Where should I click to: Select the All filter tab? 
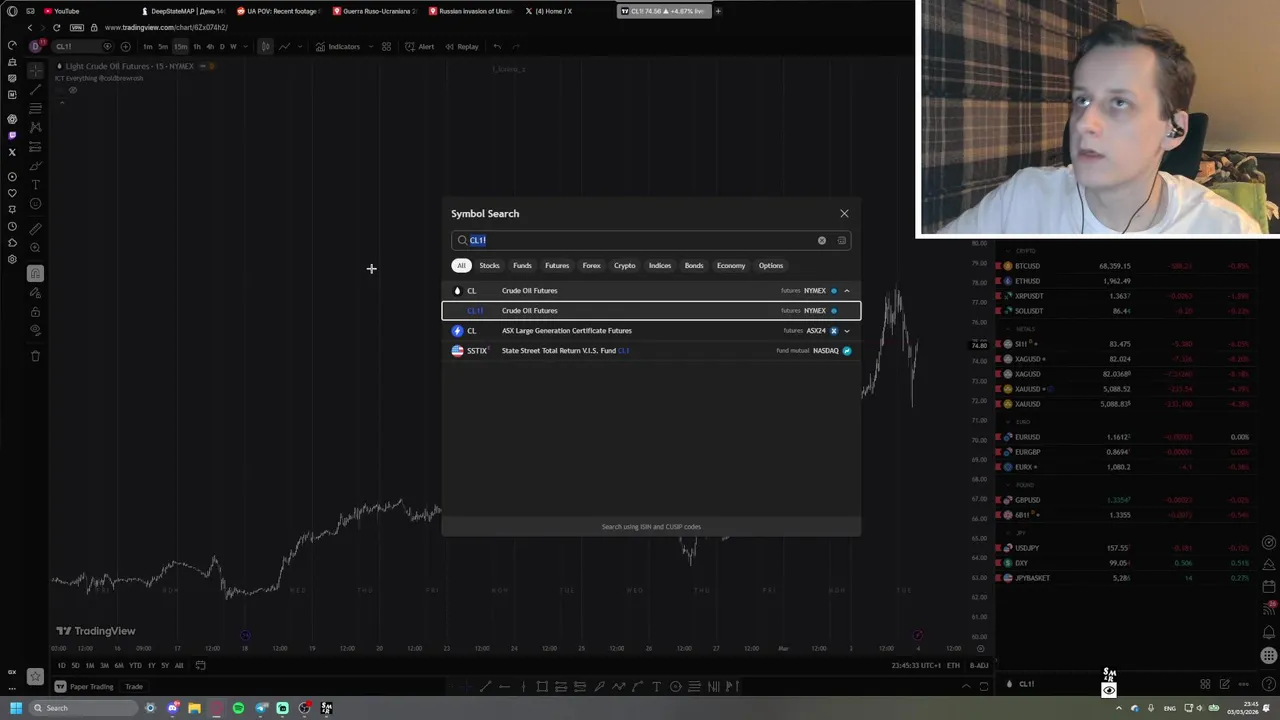tap(461, 265)
